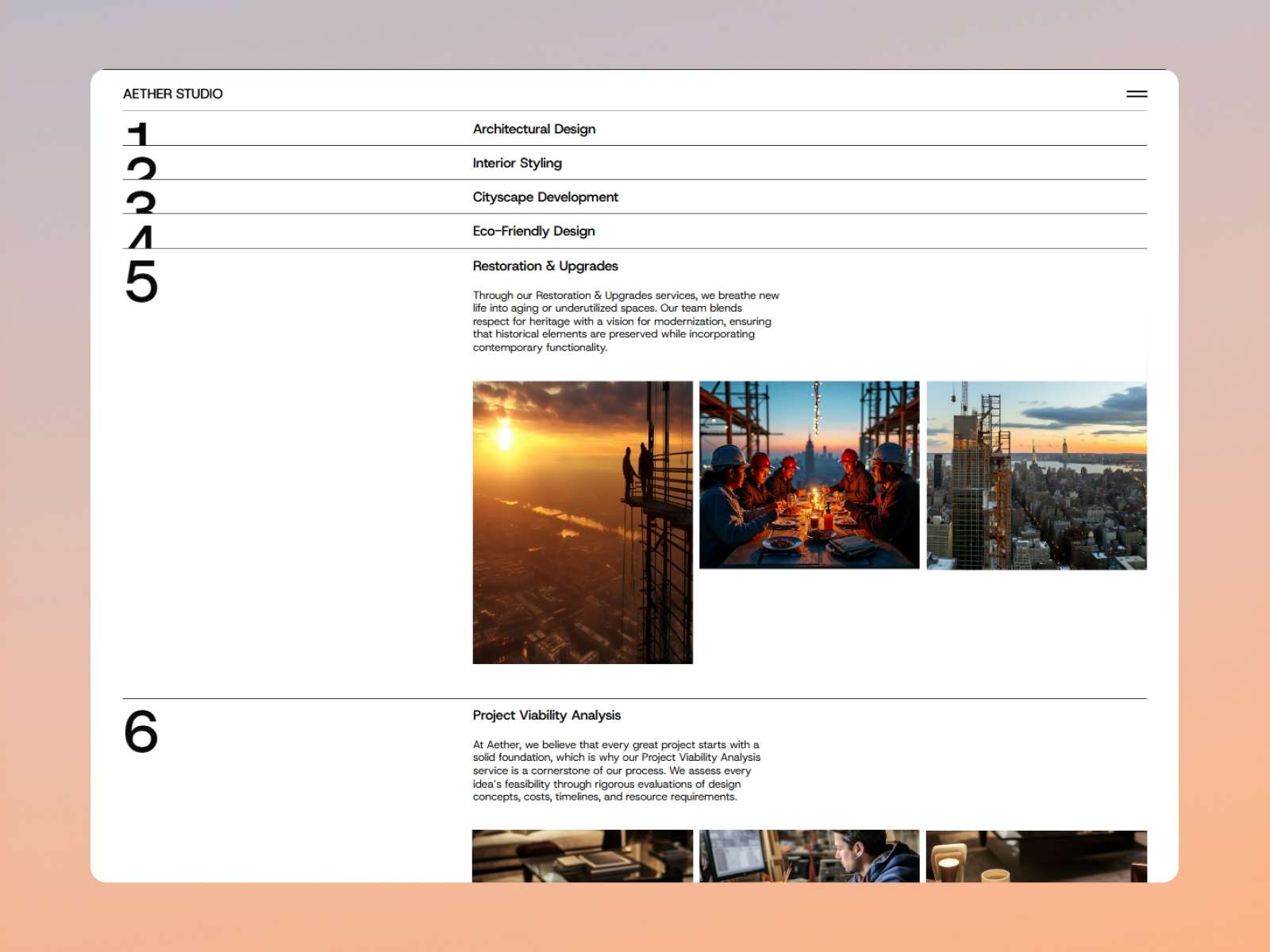Open the desk materials photo under Project Viability
1270x952 pixels.
(583, 857)
